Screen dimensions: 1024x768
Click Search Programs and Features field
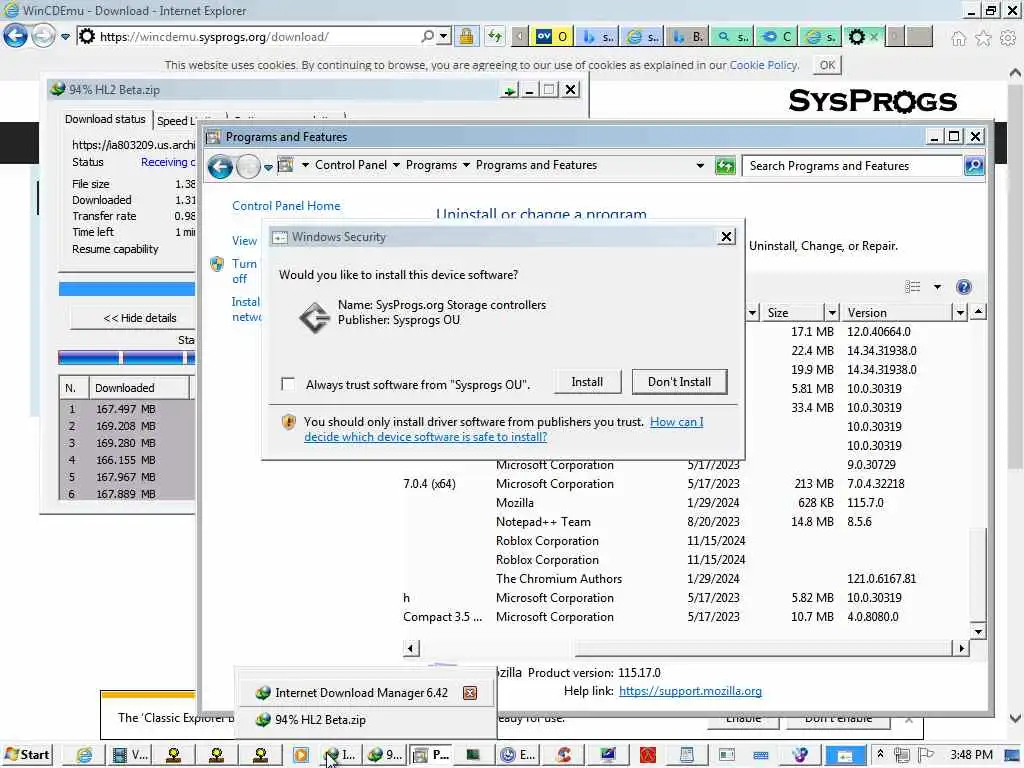(852, 166)
